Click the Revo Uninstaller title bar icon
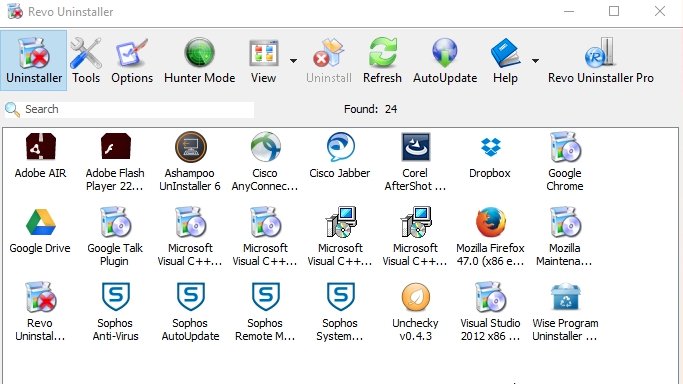683x384 pixels. [14, 11]
